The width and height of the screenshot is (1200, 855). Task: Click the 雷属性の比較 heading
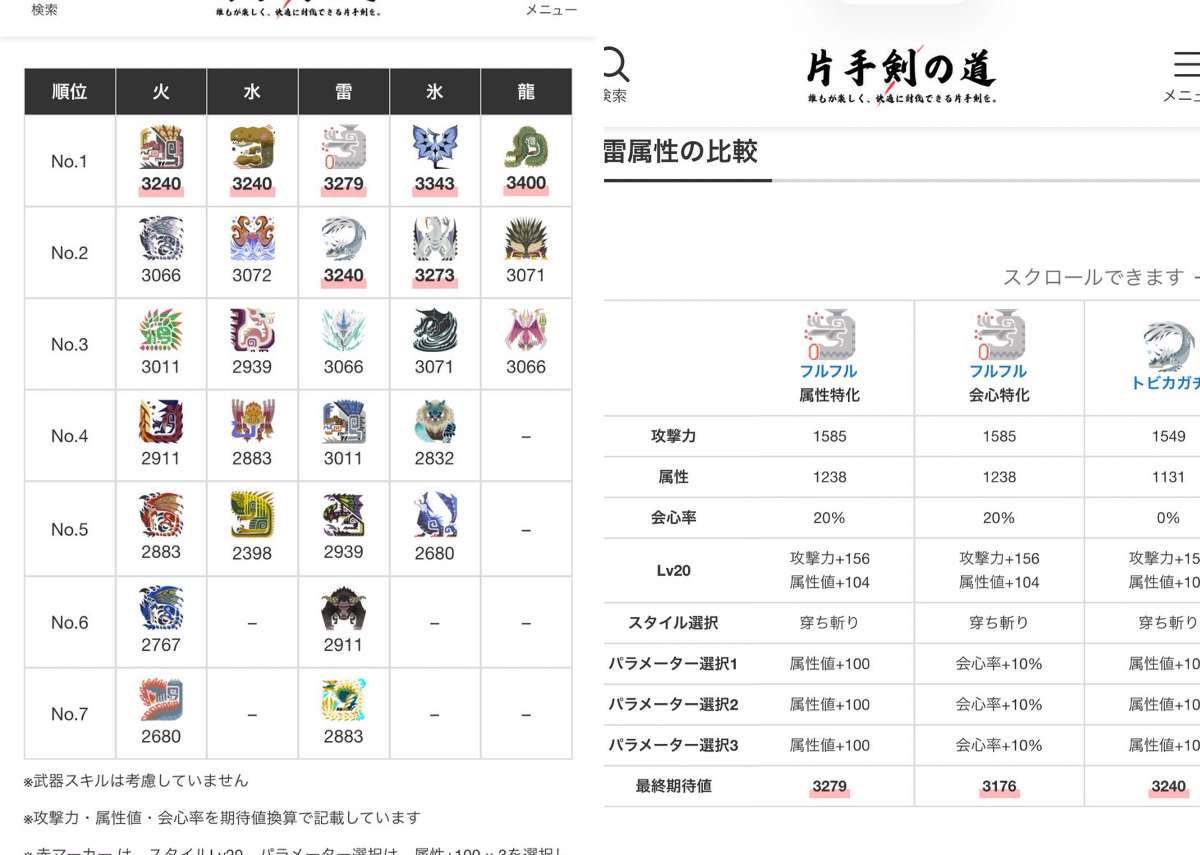click(x=681, y=152)
